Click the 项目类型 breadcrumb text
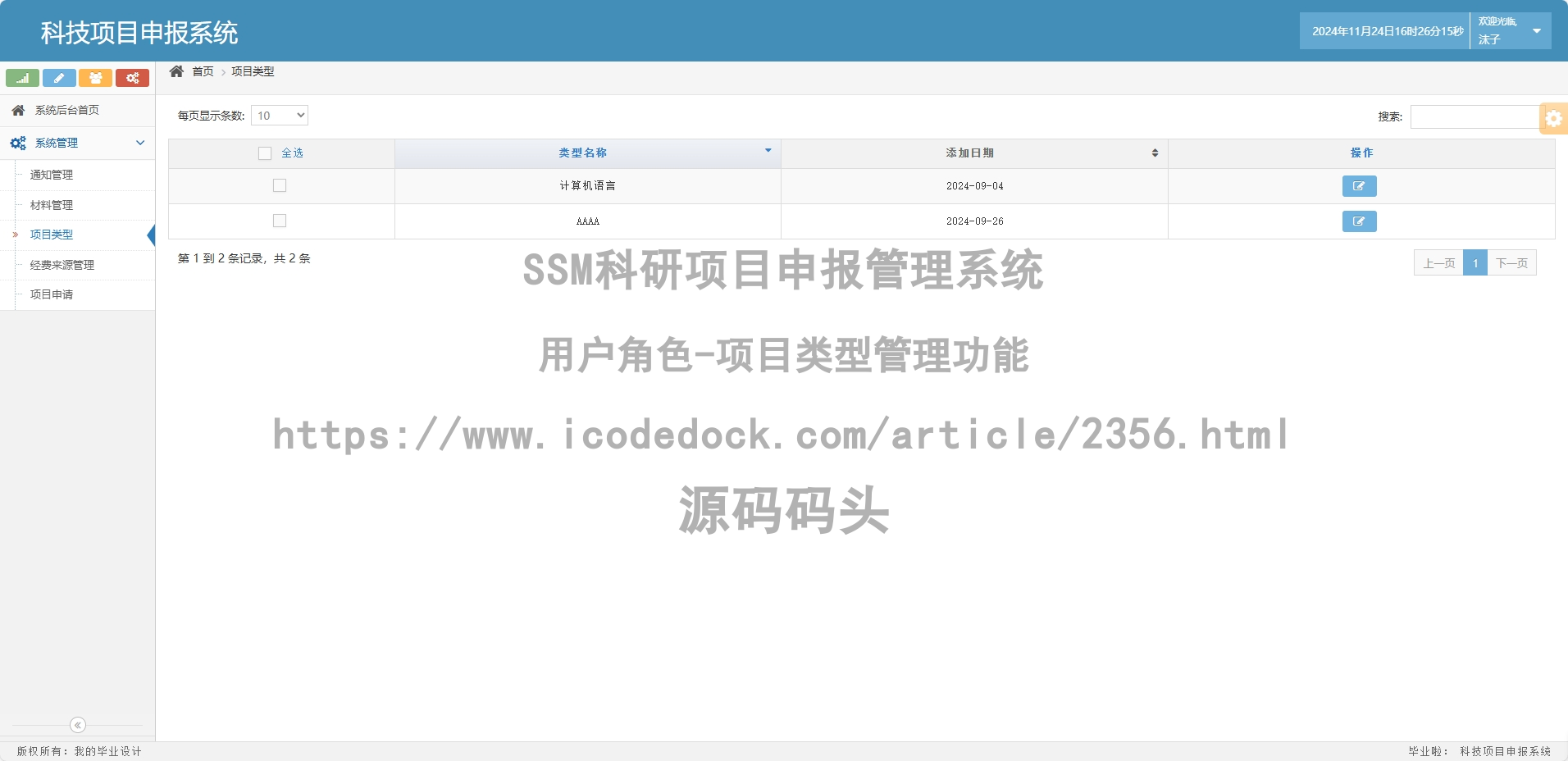1568x761 pixels. pyautogui.click(x=253, y=71)
